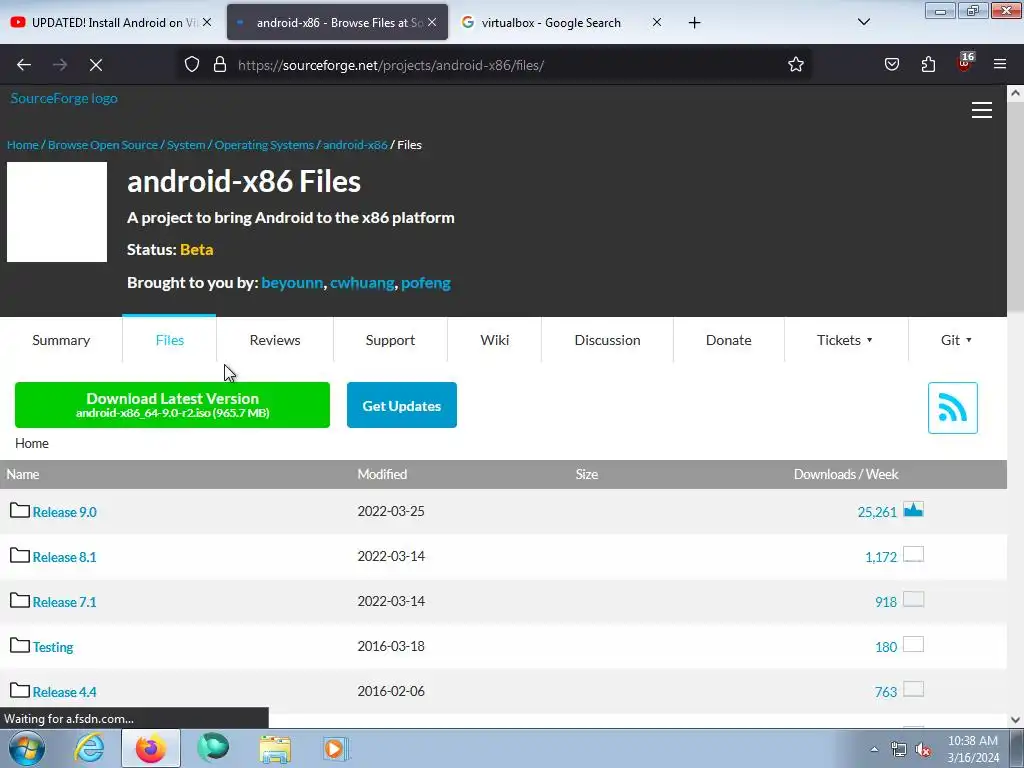Open the Extensions puzzle icon
Screen dimensions: 1024x768
[928, 65]
